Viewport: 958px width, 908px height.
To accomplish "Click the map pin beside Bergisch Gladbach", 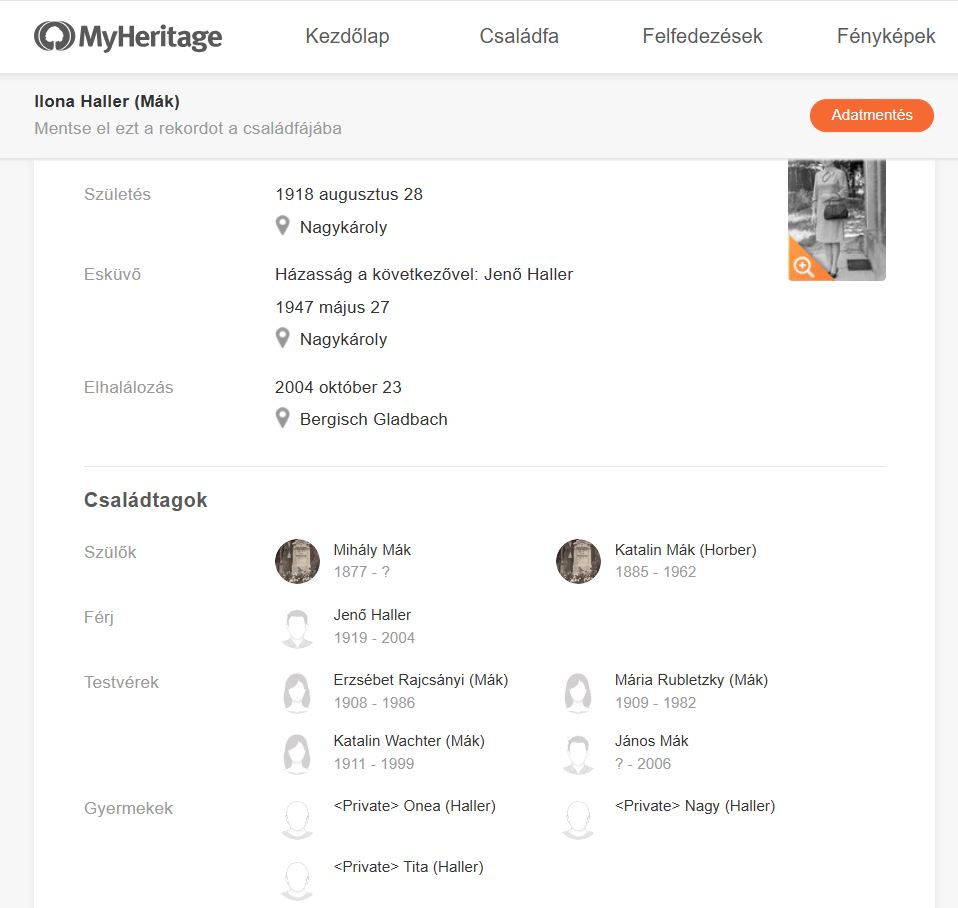I will tap(282, 419).
